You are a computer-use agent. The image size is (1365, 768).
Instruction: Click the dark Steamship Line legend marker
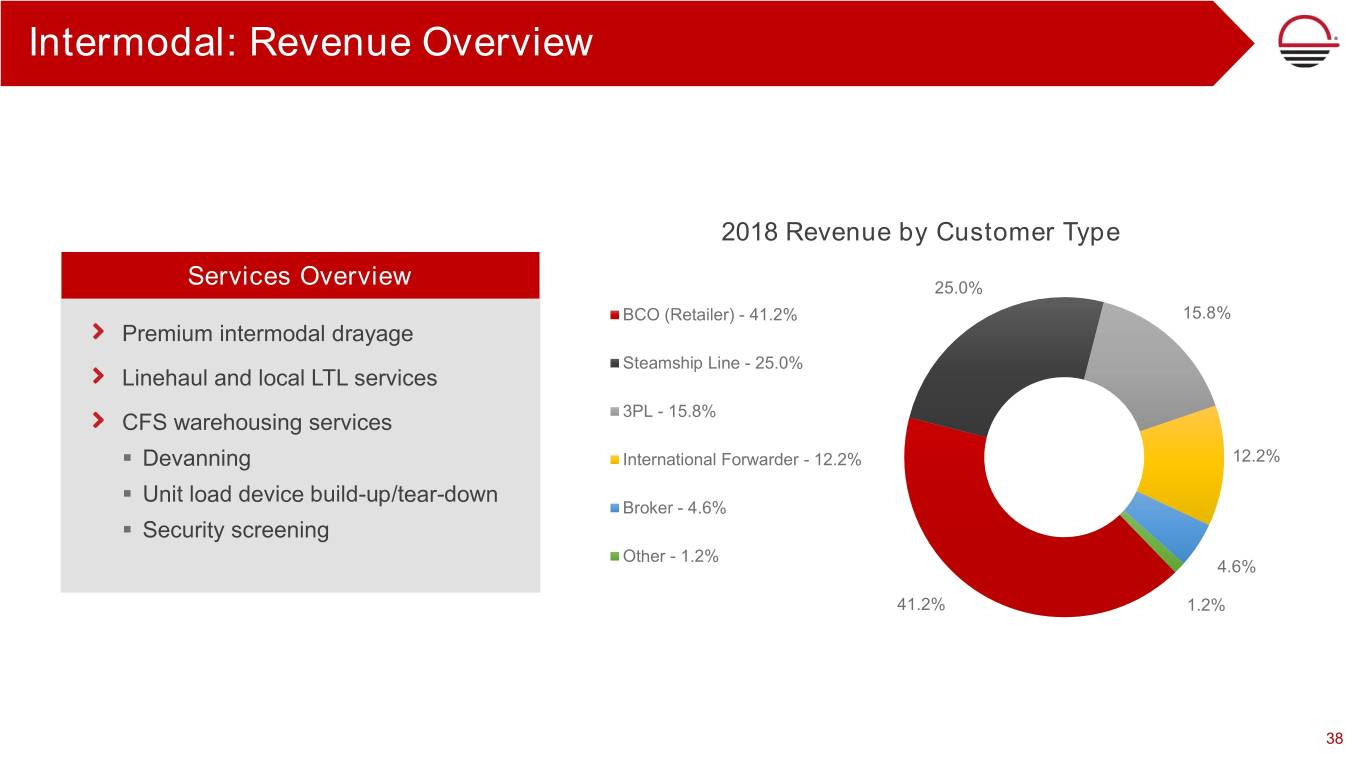point(615,364)
